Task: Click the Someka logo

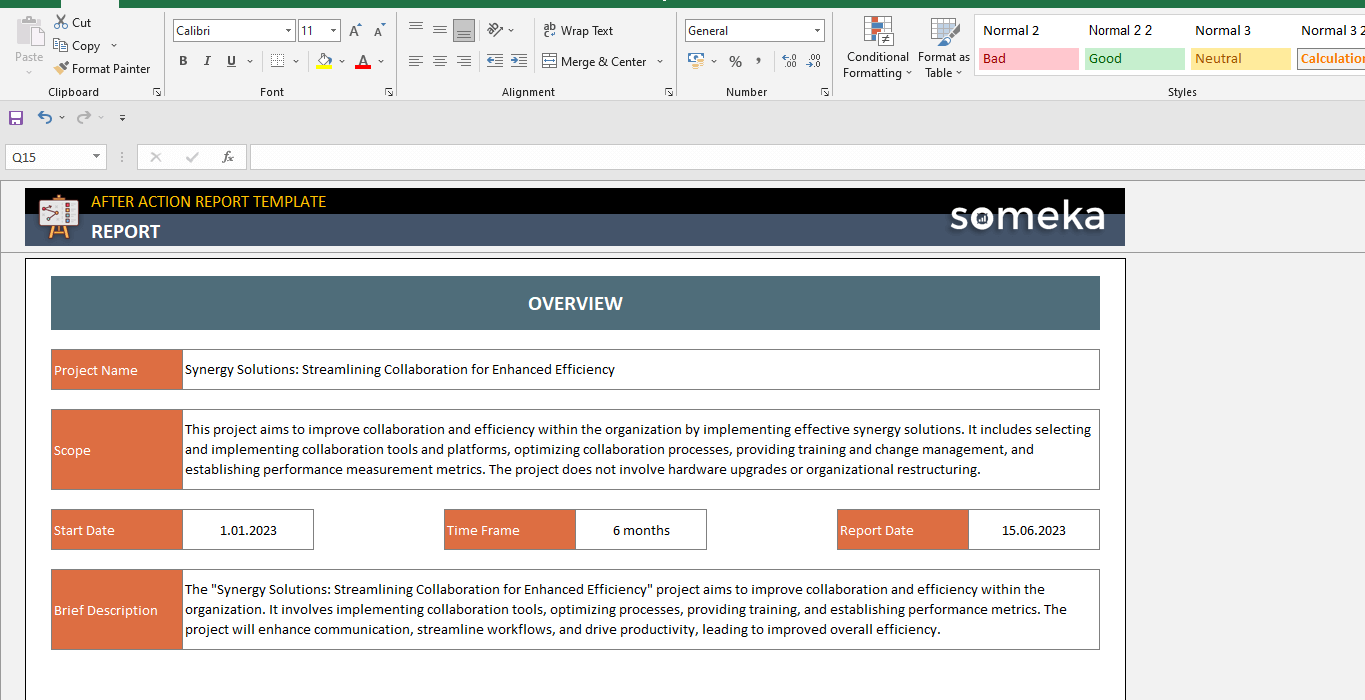Action: (x=1027, y=216)
